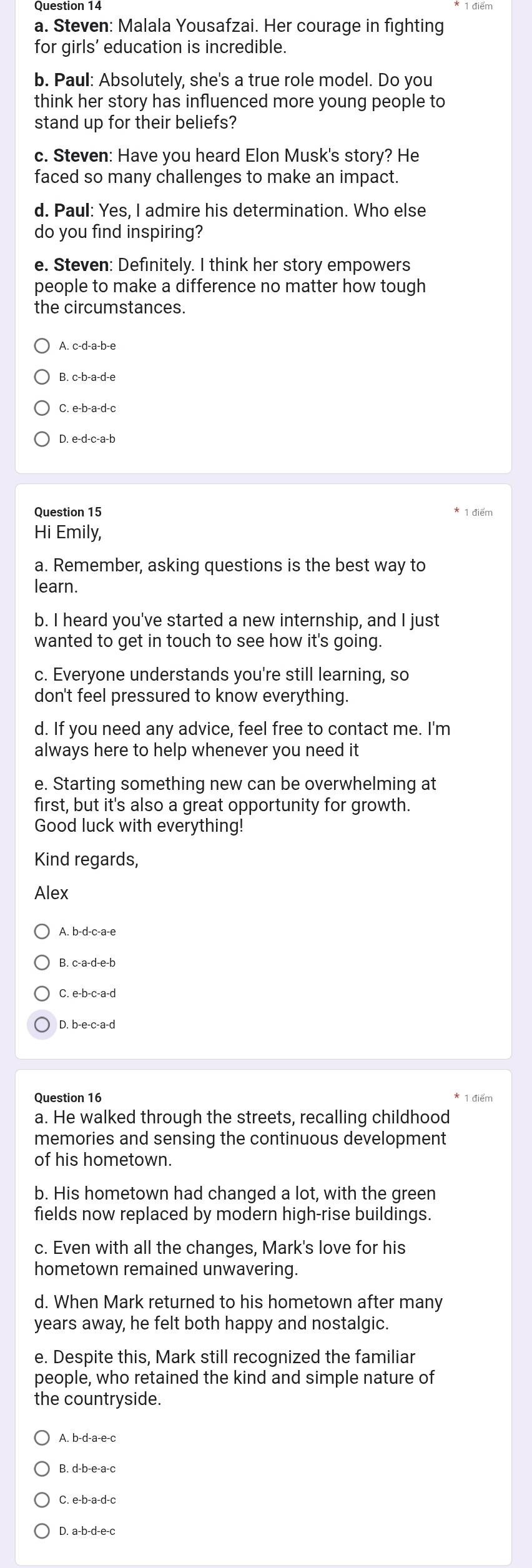Screen dimensions: 532x1568
Task: Click the Question 16 heading
Action: pyautogui.click(x=68, y=1098)
